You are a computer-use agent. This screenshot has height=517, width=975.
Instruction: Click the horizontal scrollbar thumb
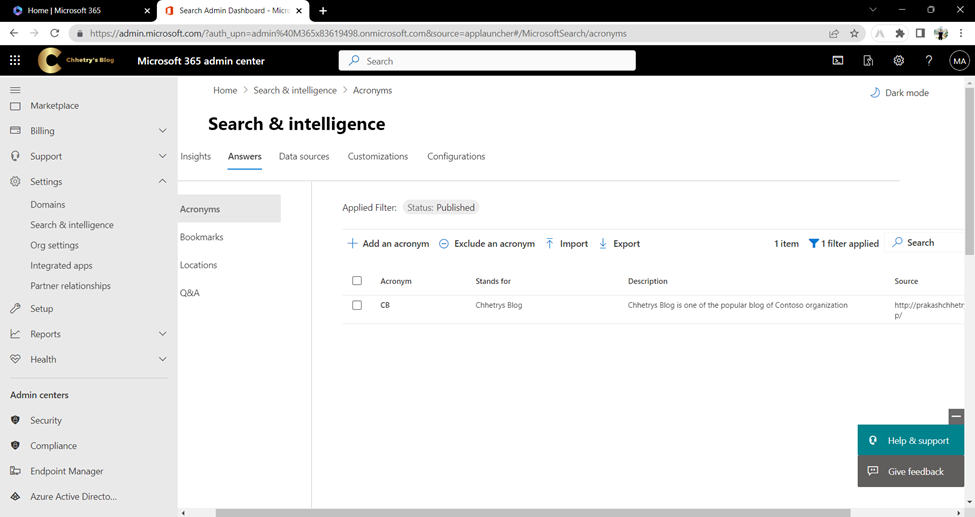(x=532, y=513)
